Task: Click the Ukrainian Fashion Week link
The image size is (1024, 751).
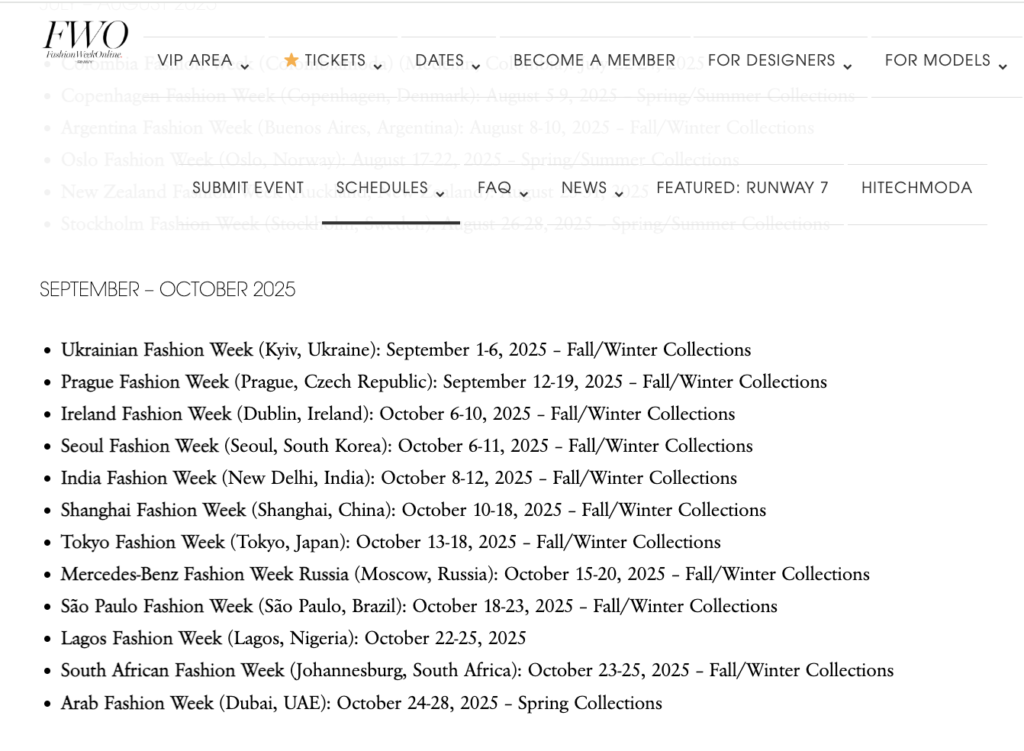Action: click(x=157, y=350)
